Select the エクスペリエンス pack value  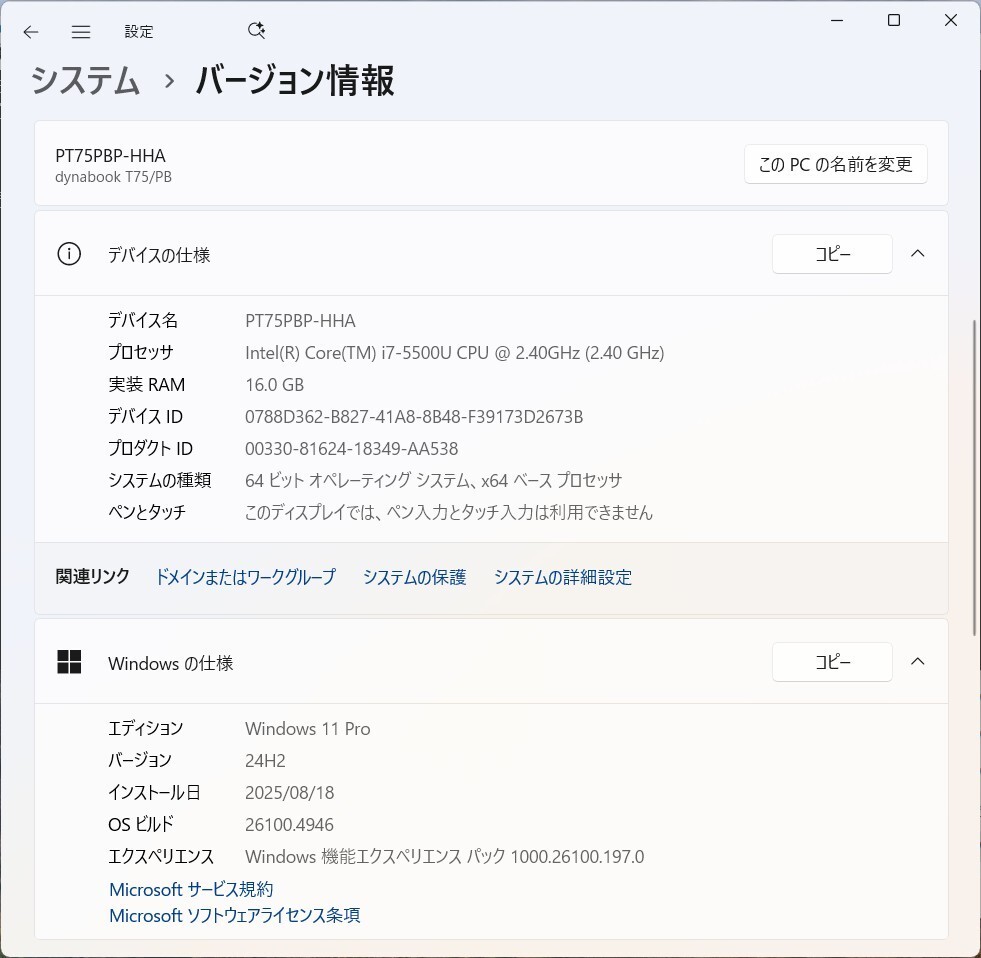pos(444,857)
